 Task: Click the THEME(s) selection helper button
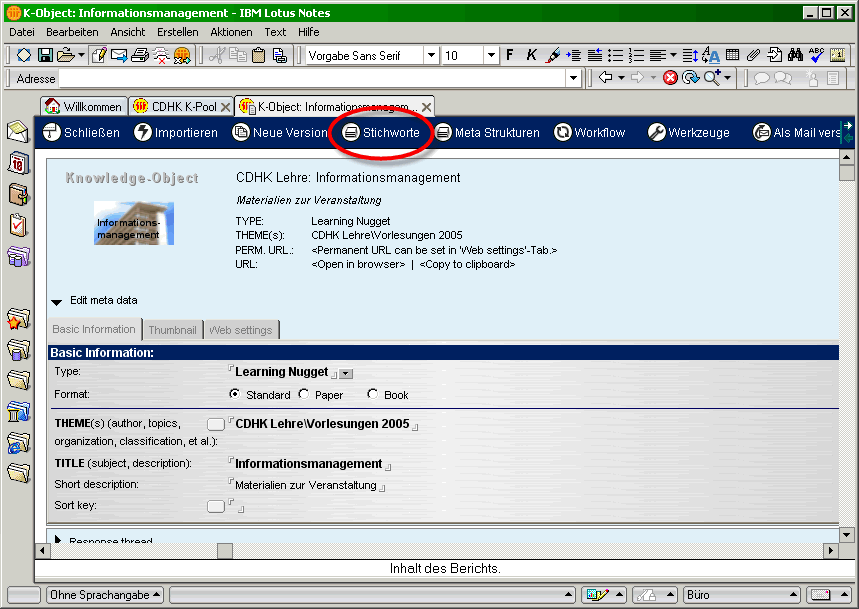(216, 424)
